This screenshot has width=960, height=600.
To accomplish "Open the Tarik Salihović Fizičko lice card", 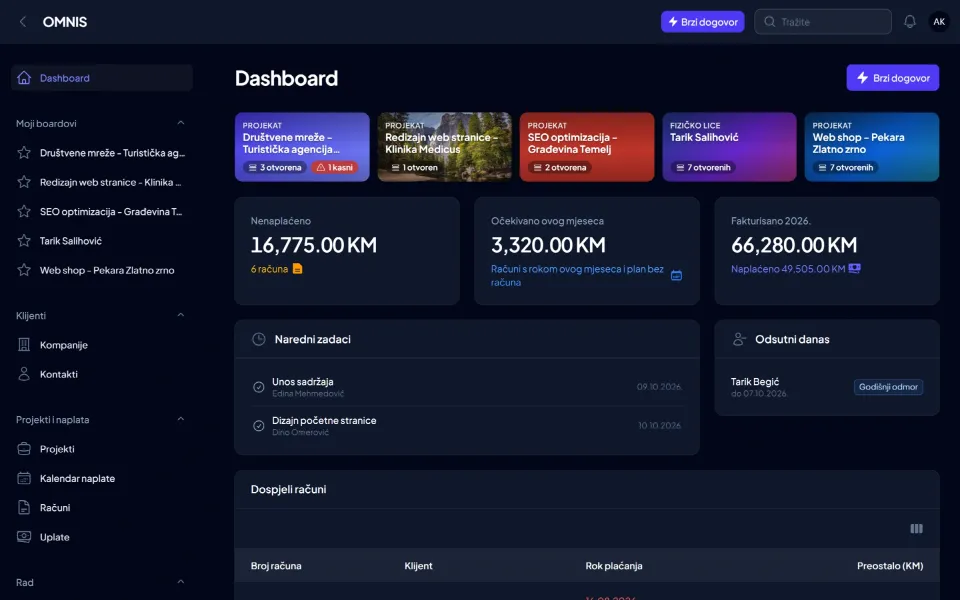I will 730,147.
